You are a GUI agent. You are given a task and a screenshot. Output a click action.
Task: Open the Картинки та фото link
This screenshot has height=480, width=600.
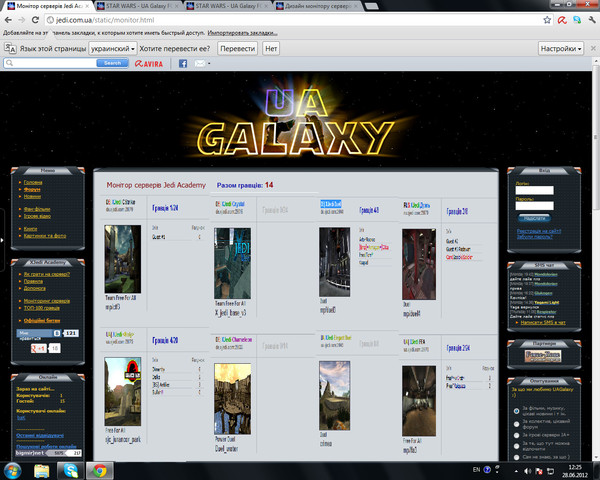pyautogui.click(x=45, y=236)
